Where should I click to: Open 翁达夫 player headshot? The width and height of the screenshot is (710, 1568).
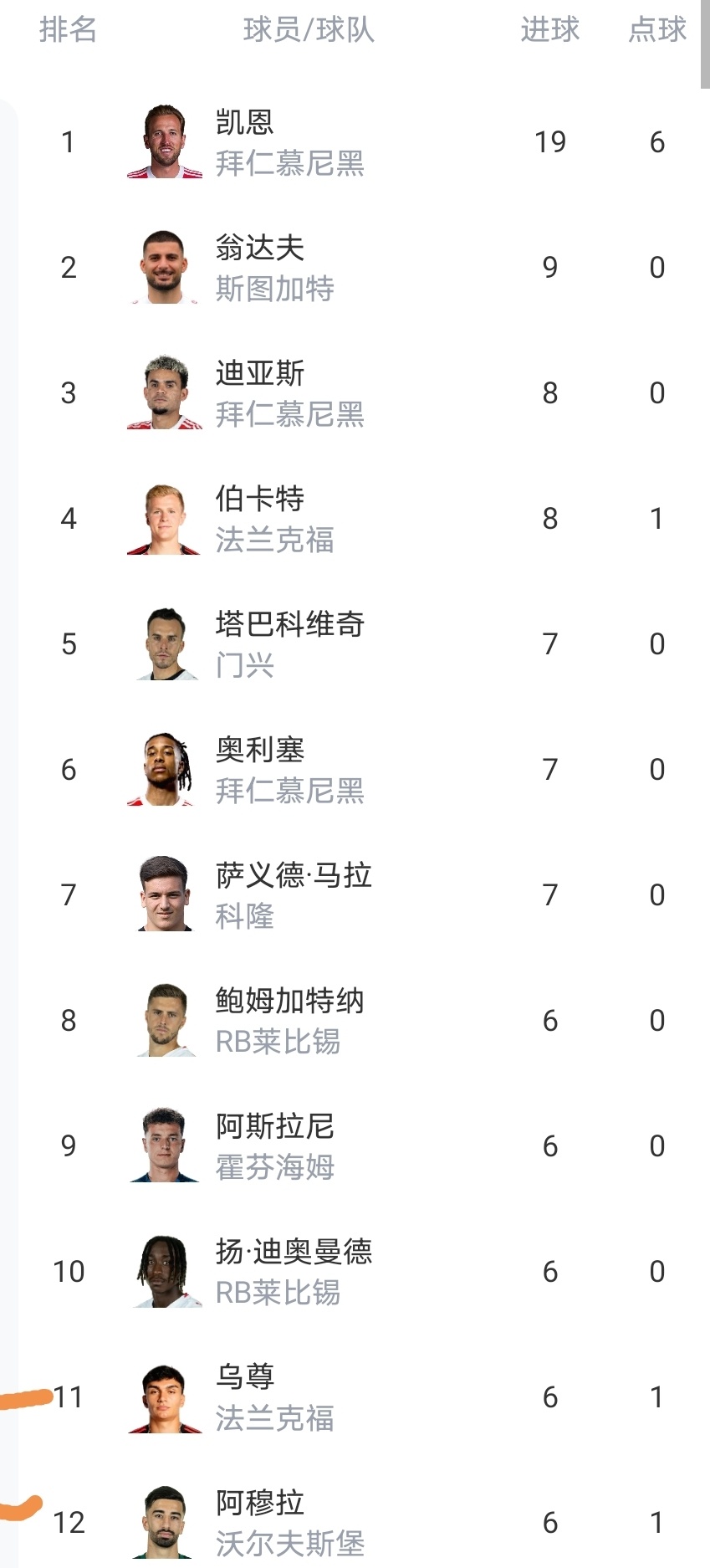165,267
